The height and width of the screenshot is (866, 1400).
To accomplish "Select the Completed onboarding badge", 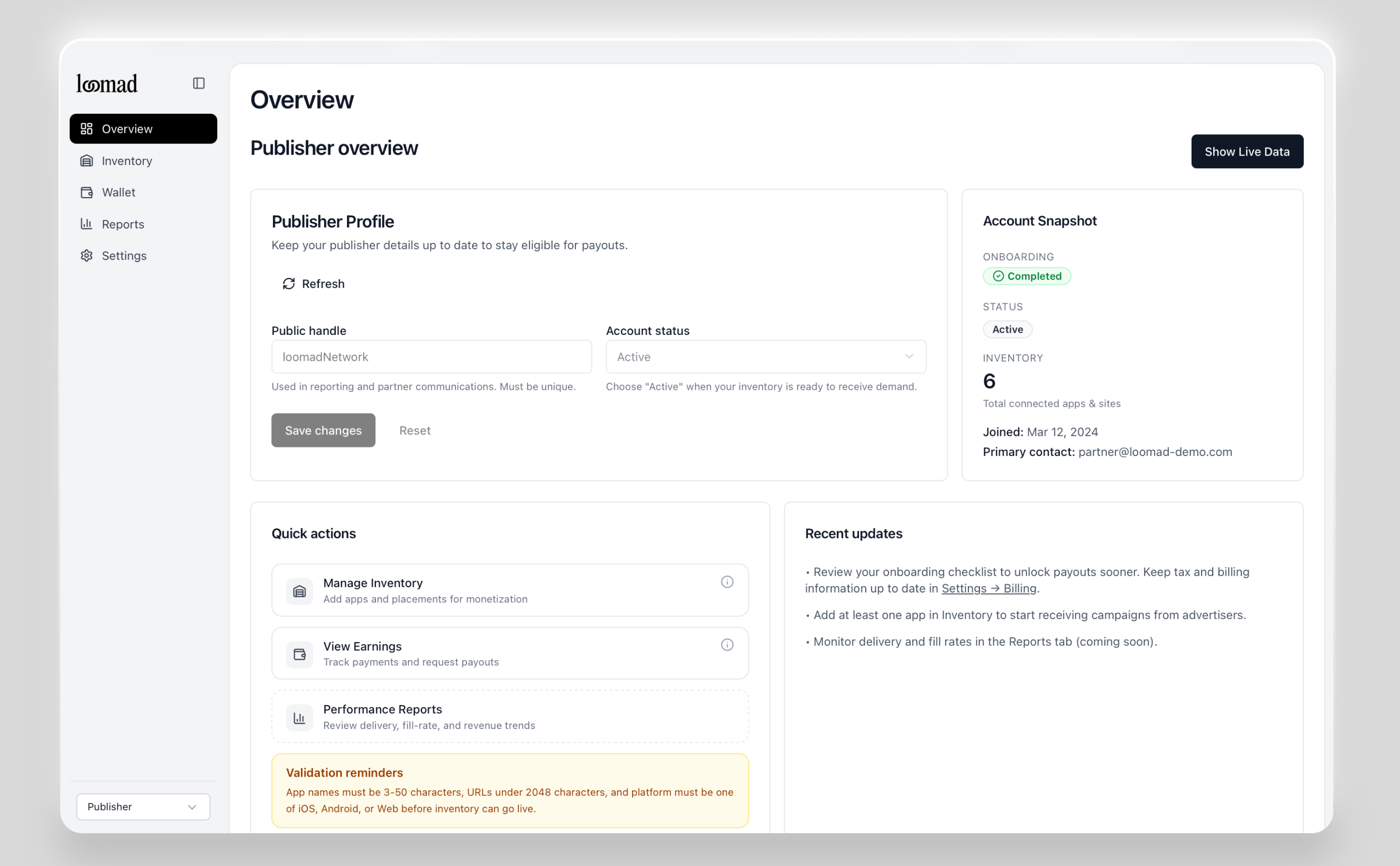I will pos(1027,276).
